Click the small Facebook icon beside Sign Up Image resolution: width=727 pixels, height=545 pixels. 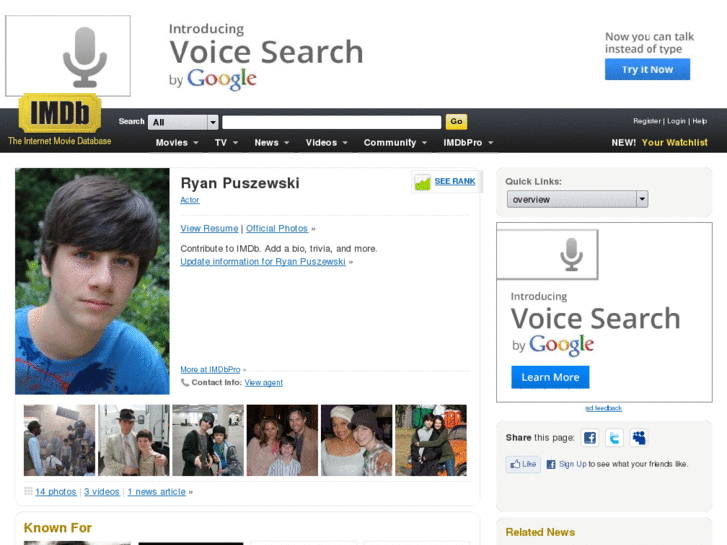(x=551, y=464)
